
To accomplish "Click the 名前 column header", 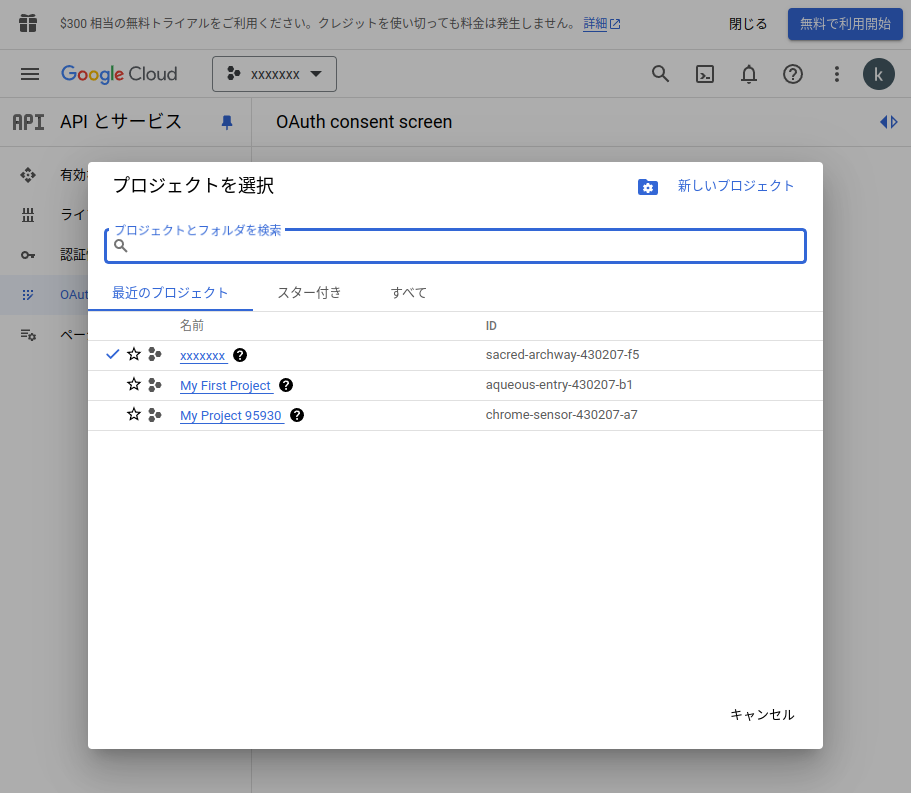I will click(192, 325).
